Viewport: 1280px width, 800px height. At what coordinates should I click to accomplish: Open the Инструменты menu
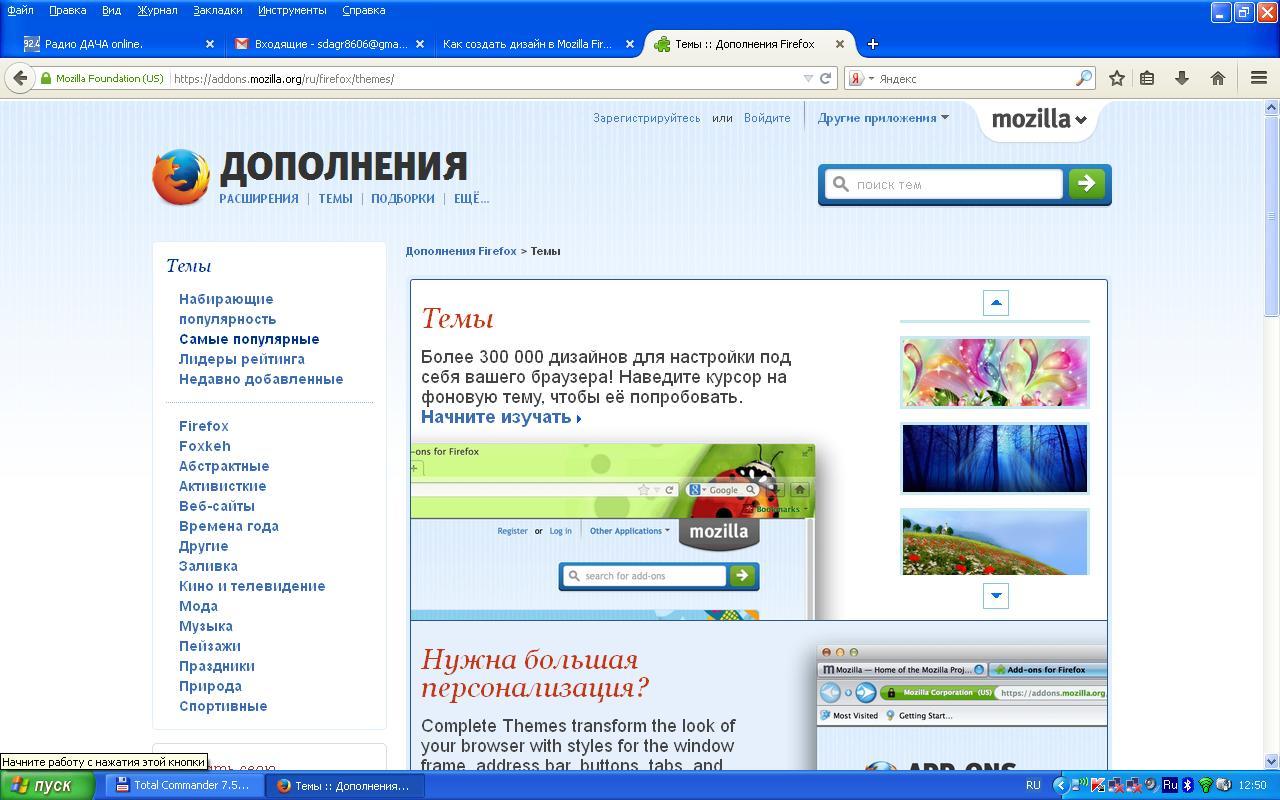[292, 10]
